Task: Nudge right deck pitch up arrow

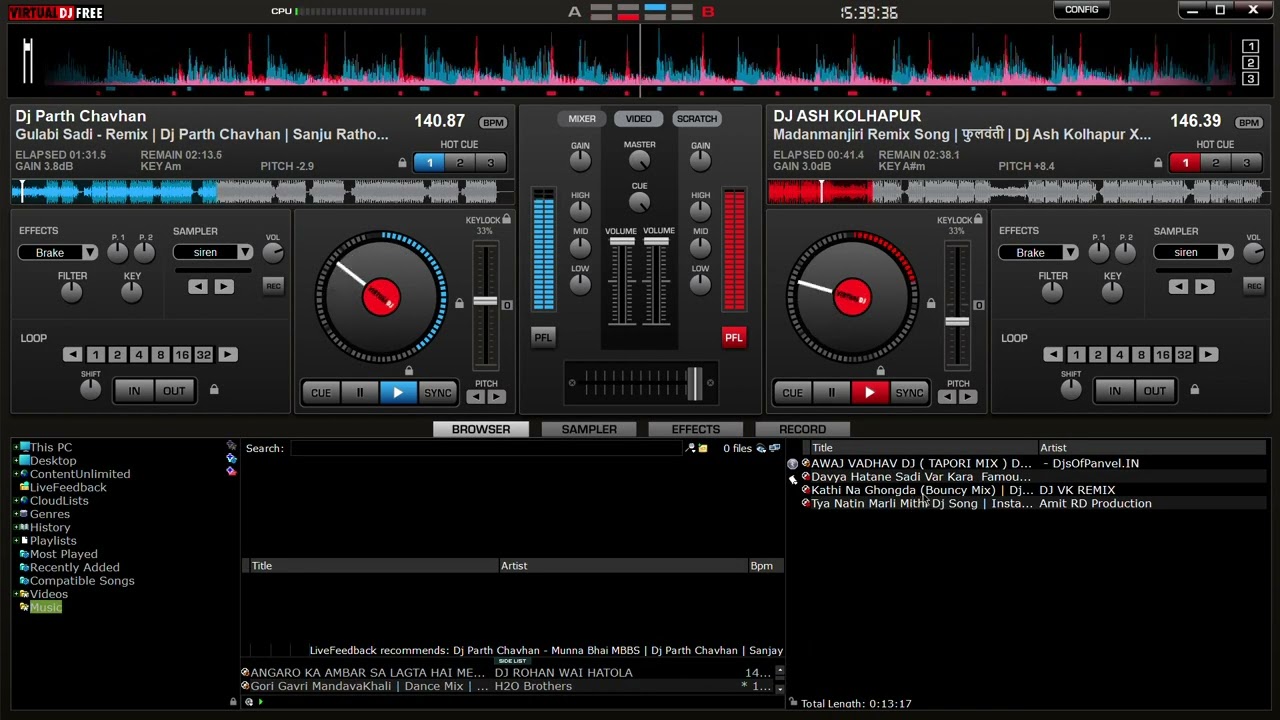Action: pyautogui.click(x=967, y=397)
